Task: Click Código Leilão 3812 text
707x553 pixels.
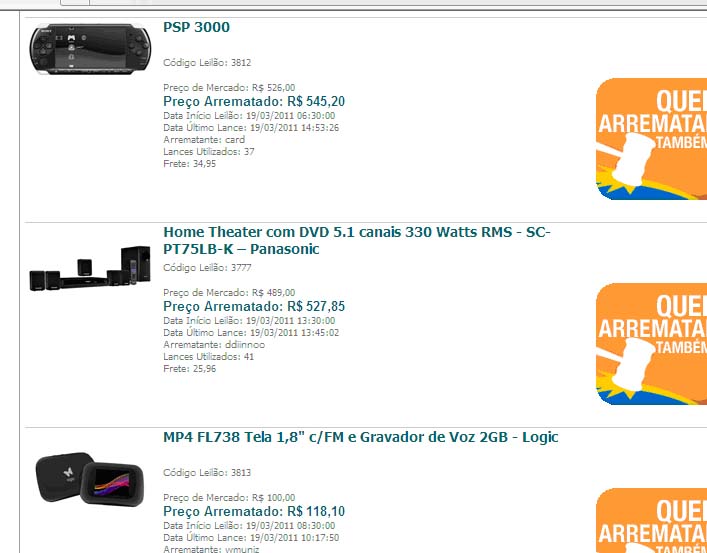Action: point(207,63)
